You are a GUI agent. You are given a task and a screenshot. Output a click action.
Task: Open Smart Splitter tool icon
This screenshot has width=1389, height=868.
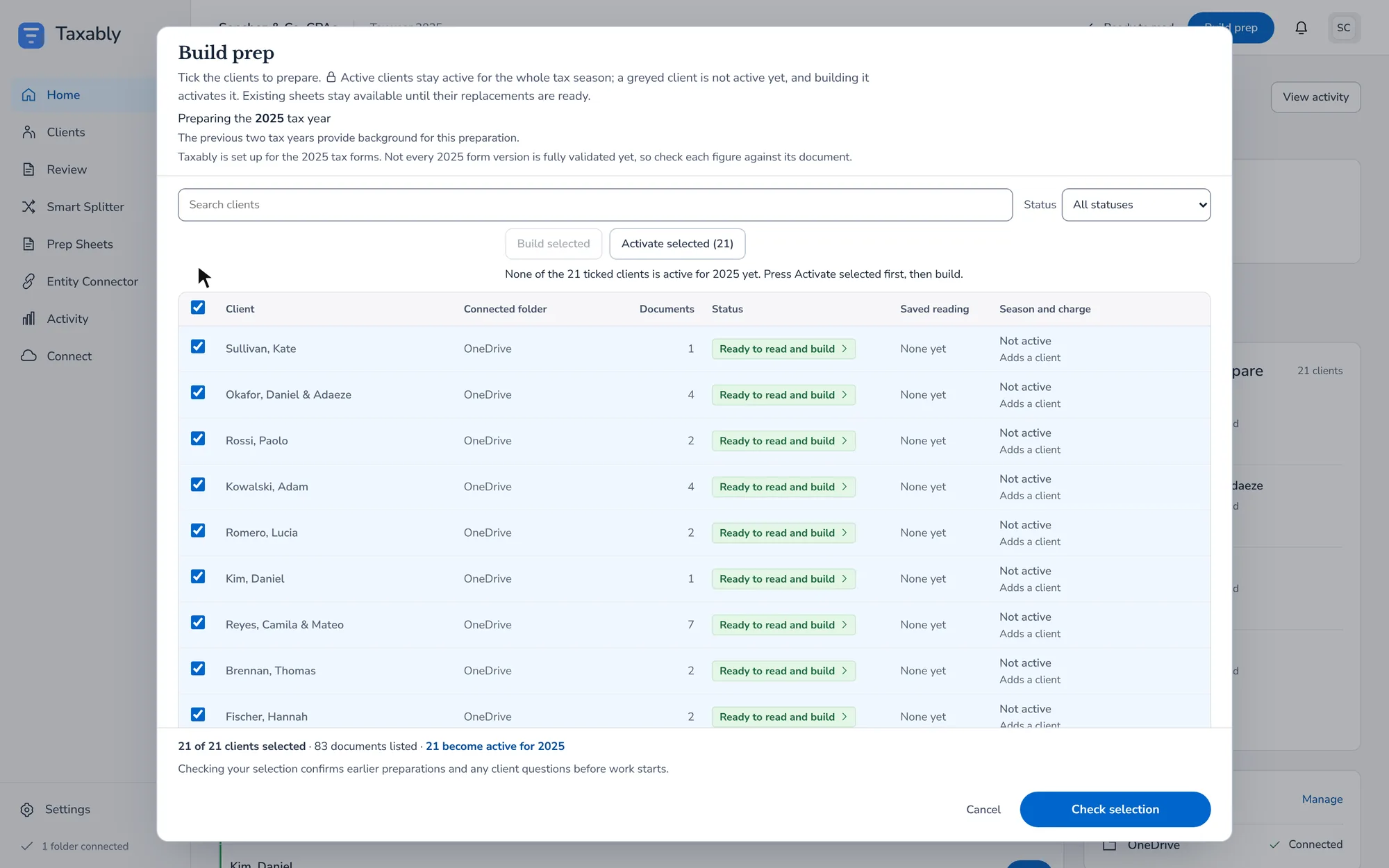28,207
